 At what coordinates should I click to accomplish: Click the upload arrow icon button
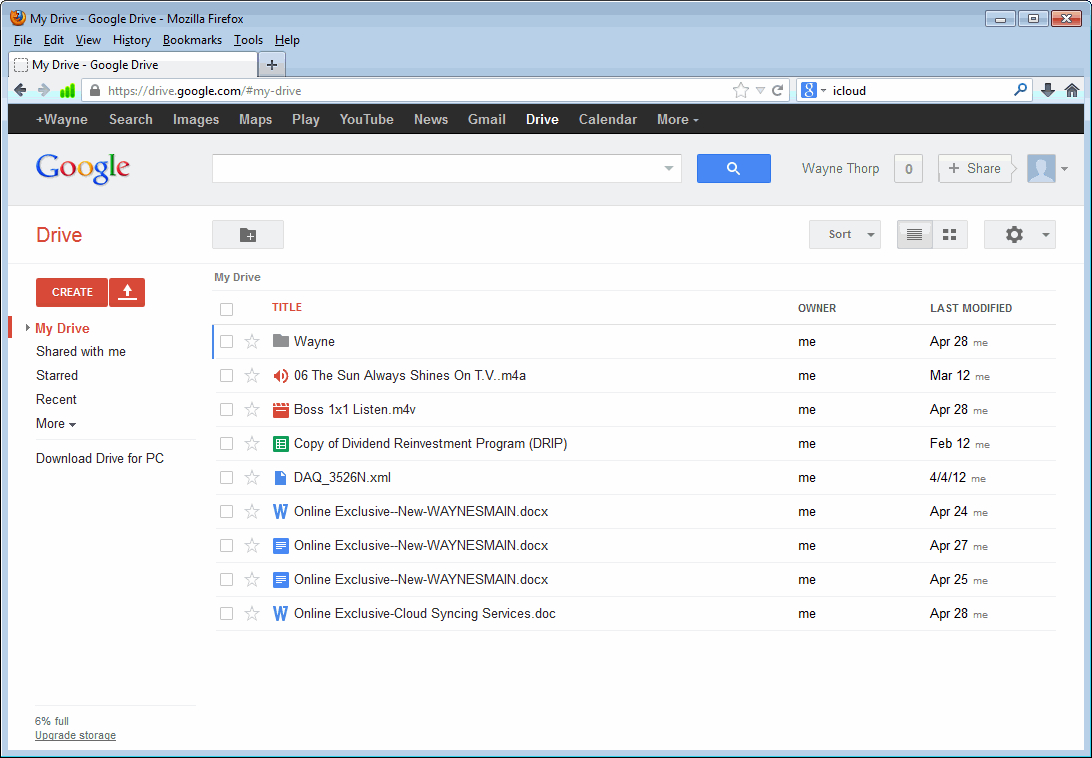point(127,292)
